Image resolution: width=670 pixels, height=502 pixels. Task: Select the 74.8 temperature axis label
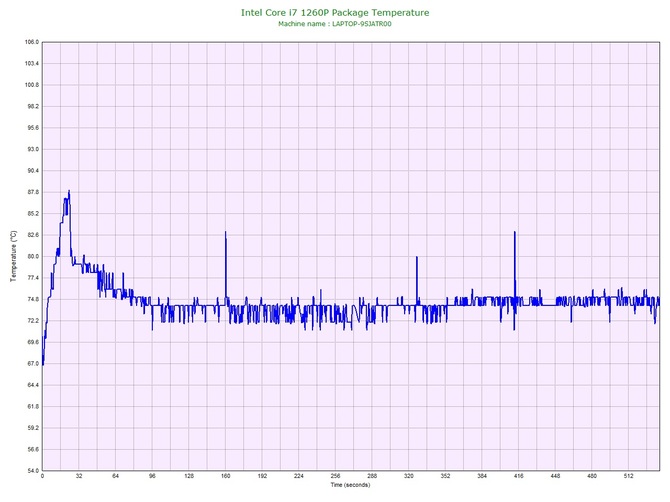[x=33, y=299]
